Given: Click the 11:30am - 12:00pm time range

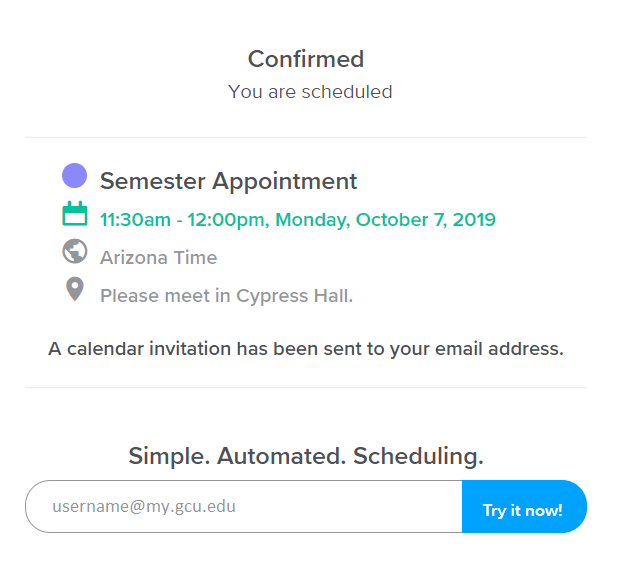Looking at the screenshot, I should pyautogui.click(x=182, y=220).
